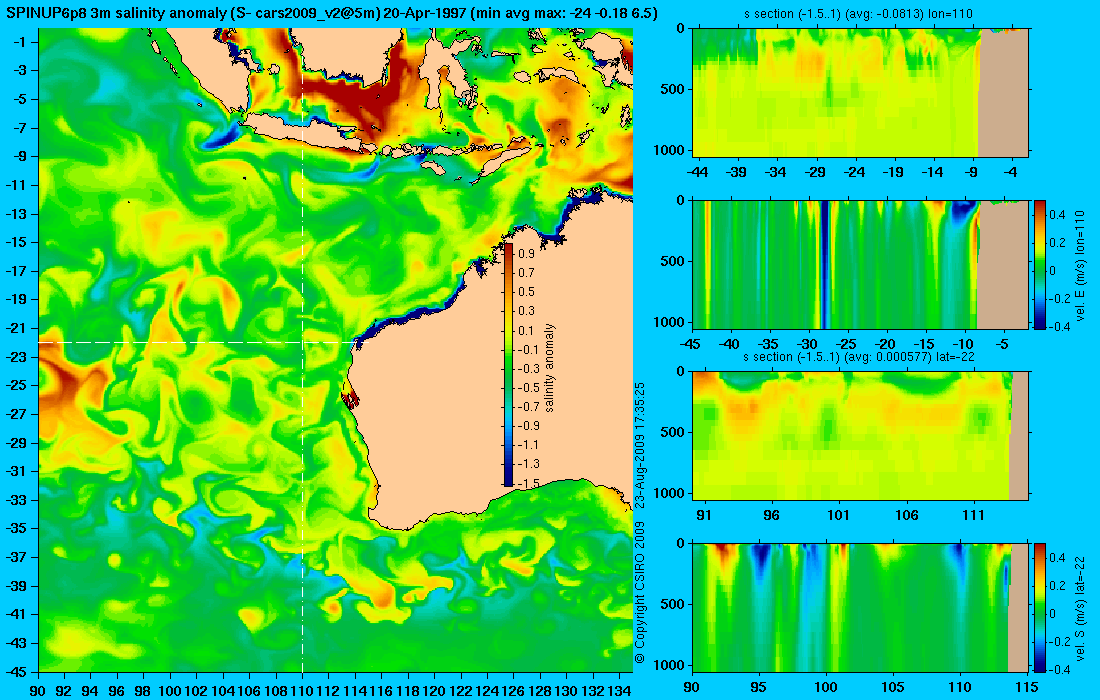Click the "95" tick under southward velocity section
The height and width of the screenshot is (700, 1100).
click(758, 687)
